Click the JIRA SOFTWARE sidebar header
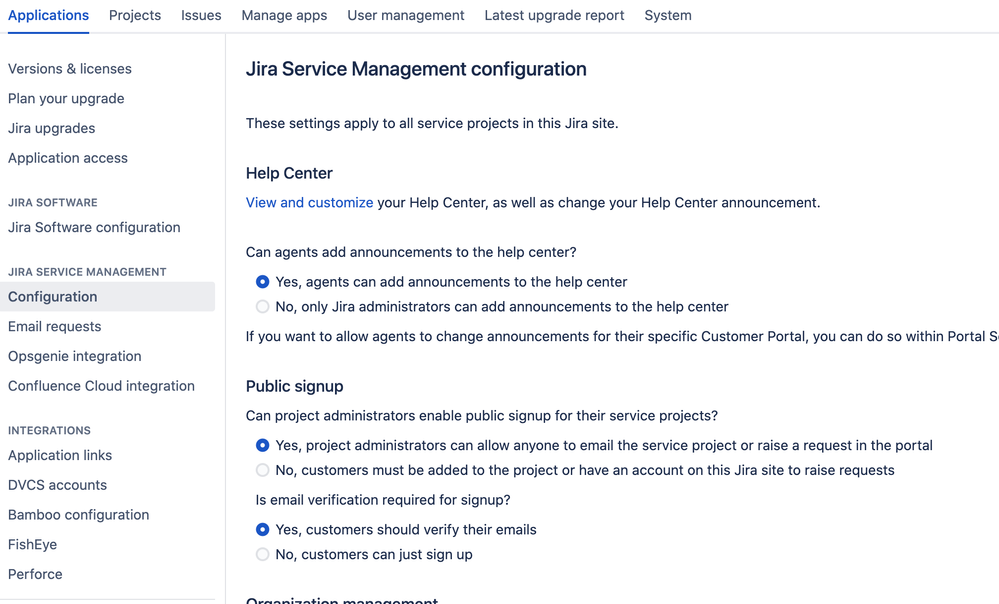 pyautogui.click(x=53, y=203)
